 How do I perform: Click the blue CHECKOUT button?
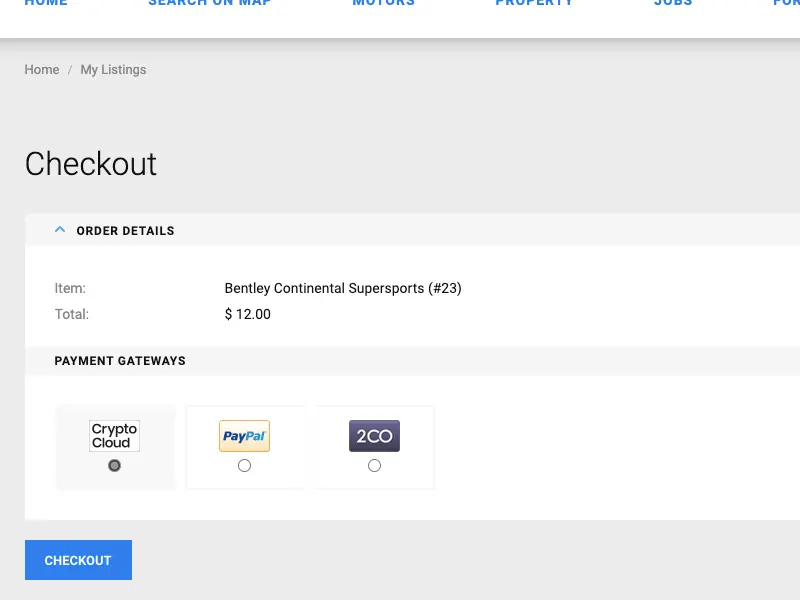point(79,560)
